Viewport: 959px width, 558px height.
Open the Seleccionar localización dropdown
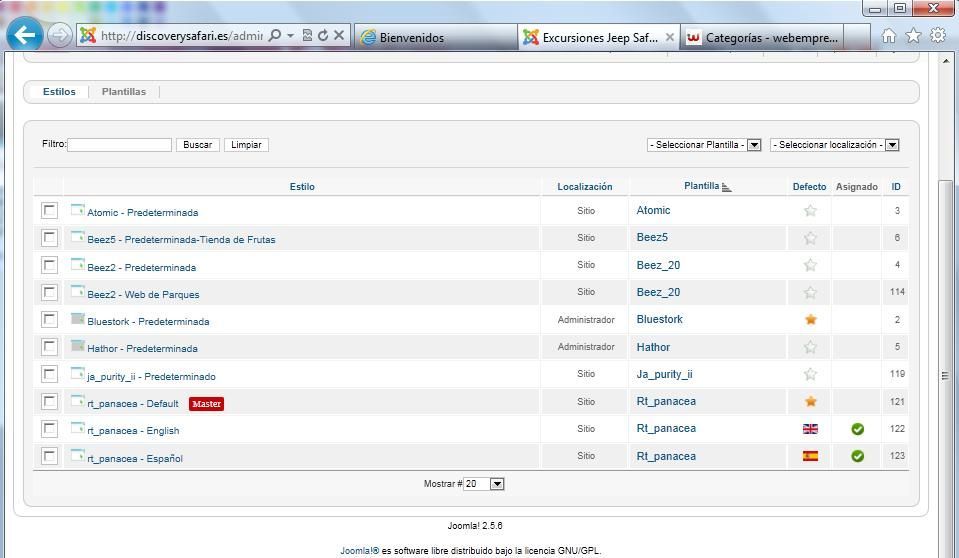tap(834, 145)
